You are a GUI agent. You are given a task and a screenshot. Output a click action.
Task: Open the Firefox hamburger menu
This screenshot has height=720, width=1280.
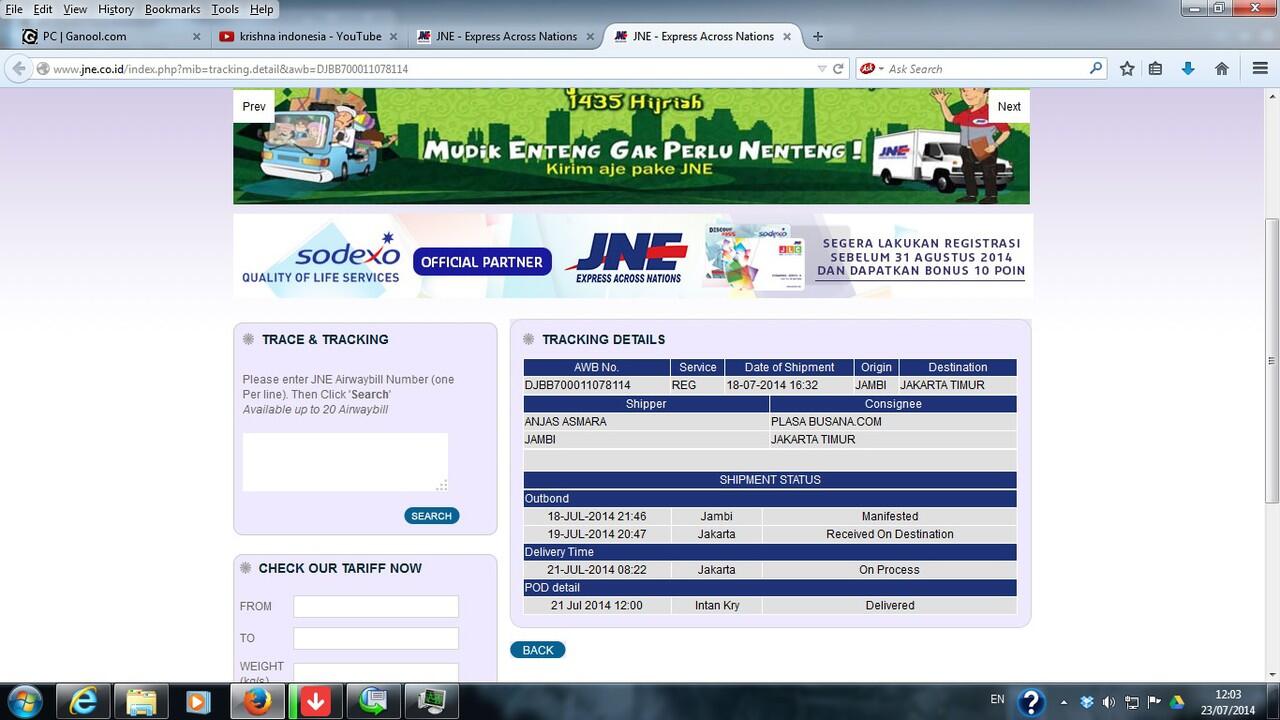[x=1260, y=69]
